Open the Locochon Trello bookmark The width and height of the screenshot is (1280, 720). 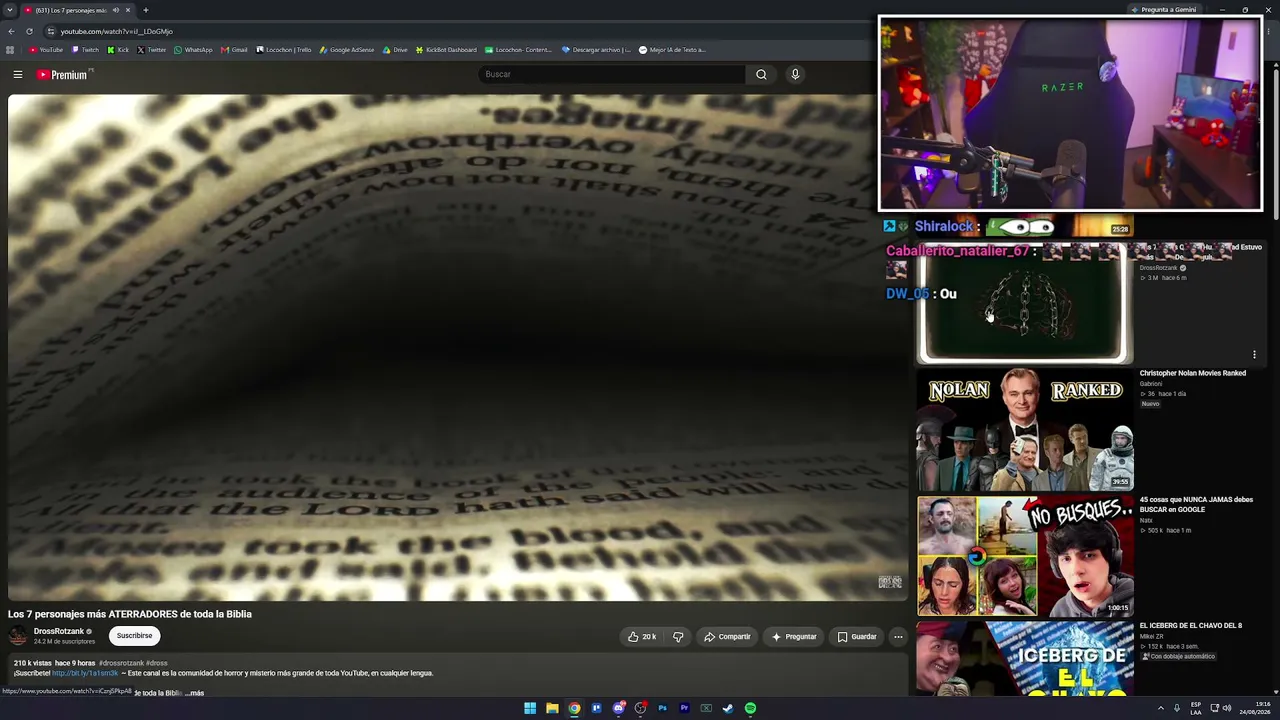point(284,50)
